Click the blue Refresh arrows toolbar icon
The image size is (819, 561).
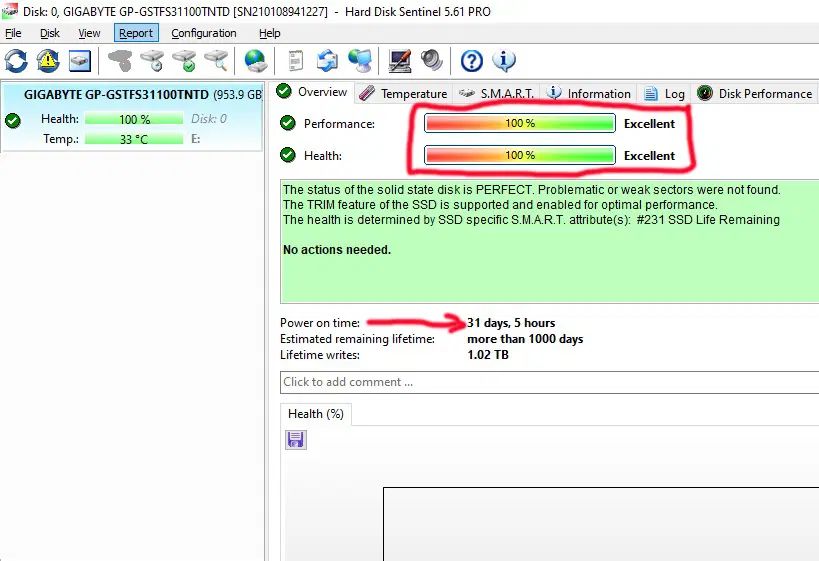pyautogui.click(x=16, y=61)
